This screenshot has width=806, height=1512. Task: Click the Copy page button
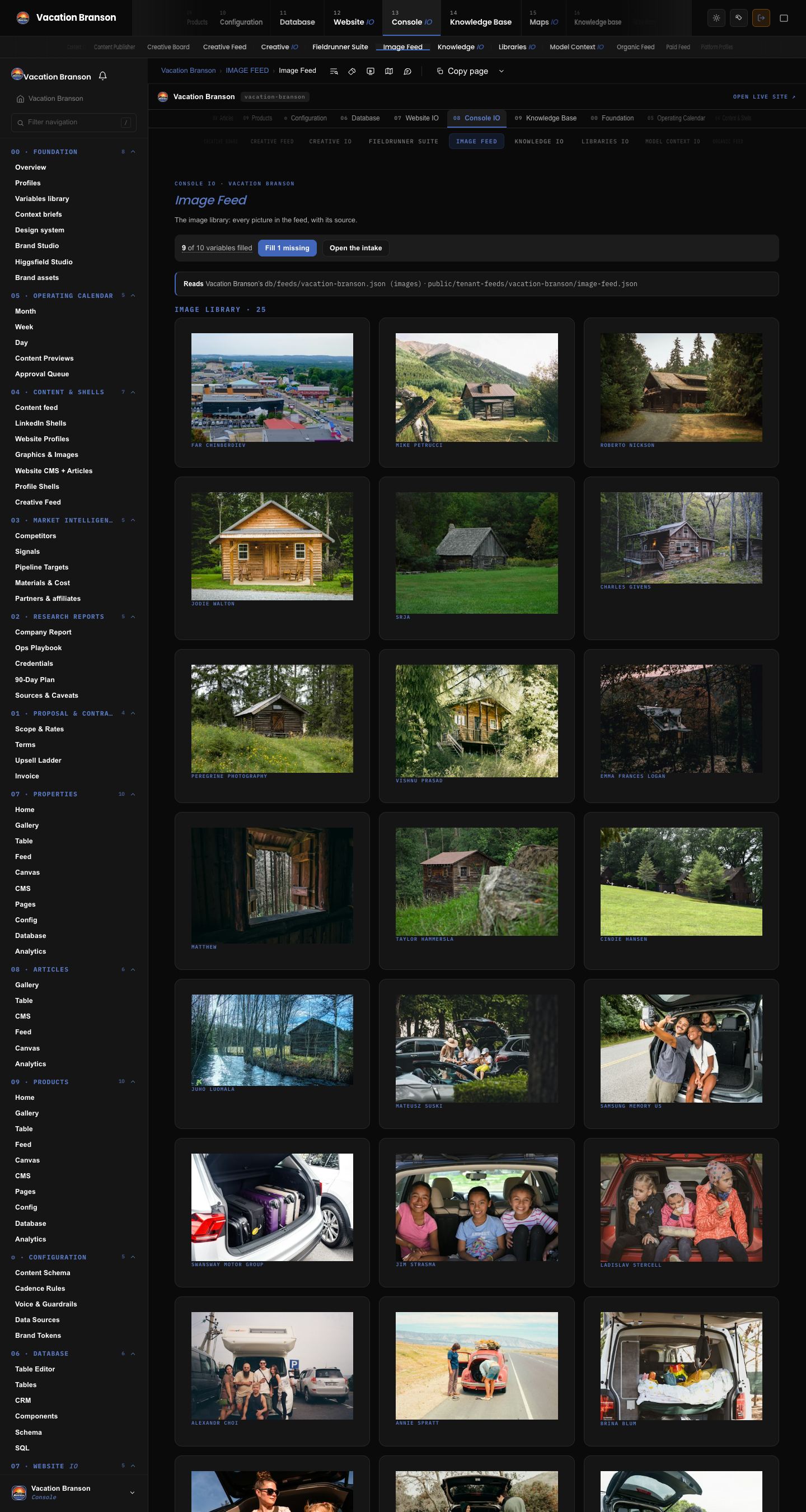pyautogui.click(x=463, y=71)
